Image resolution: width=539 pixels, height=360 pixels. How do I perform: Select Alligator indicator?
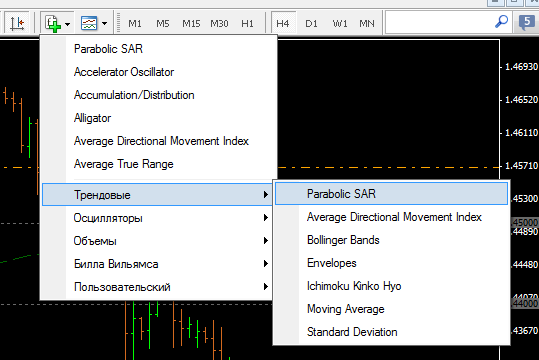click(x=159, y=118)
